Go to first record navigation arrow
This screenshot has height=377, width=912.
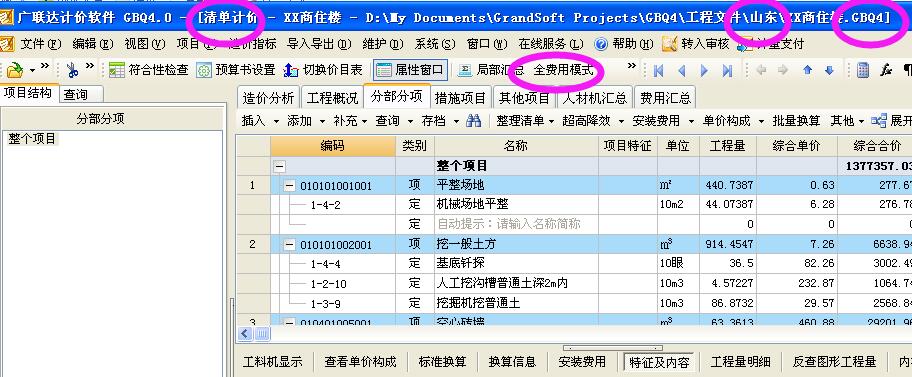(658, 70)
